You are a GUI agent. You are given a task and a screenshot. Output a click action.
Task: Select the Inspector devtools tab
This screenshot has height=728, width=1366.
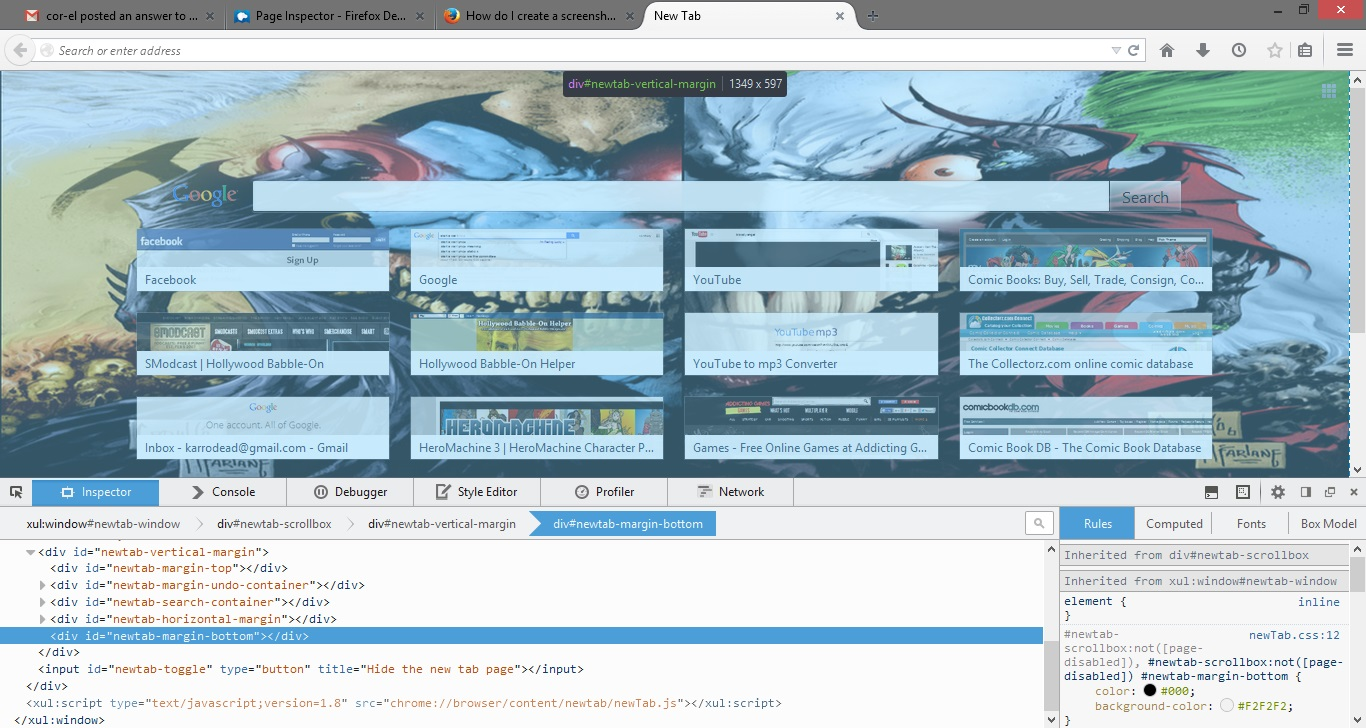(x=96, y=492)
